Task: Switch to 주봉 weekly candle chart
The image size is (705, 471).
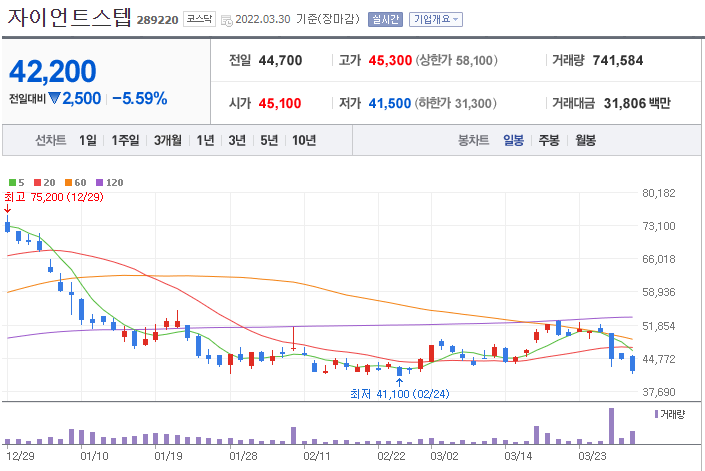Action: 549,140
